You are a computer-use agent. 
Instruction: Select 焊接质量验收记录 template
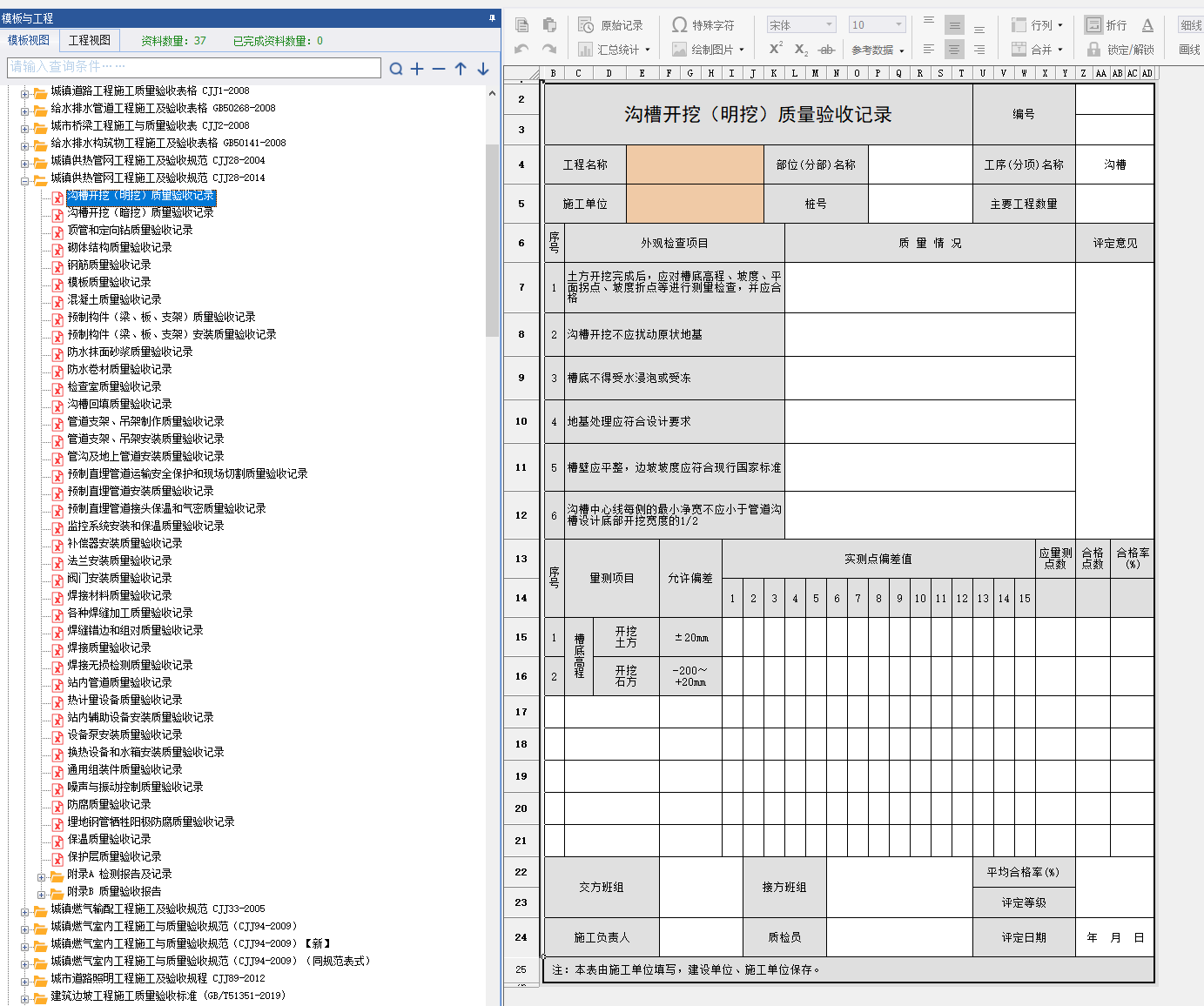[109, 647]
